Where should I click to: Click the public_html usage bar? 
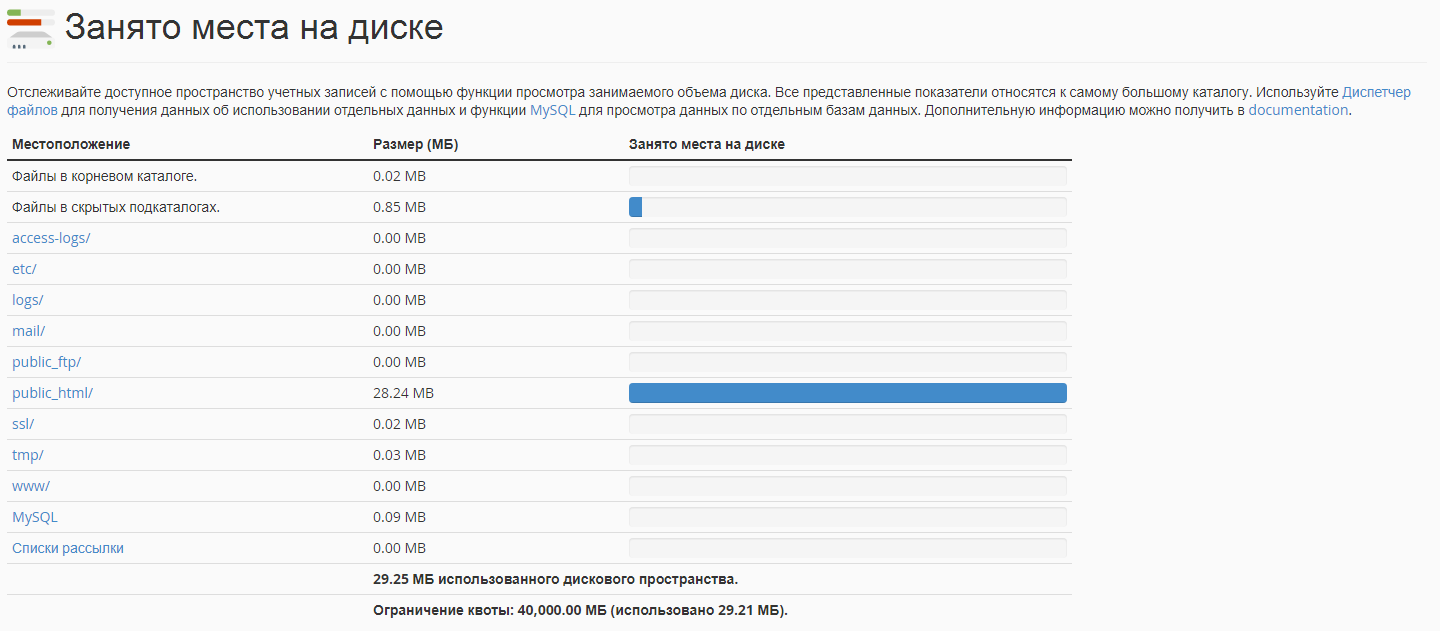pos(847,393)
